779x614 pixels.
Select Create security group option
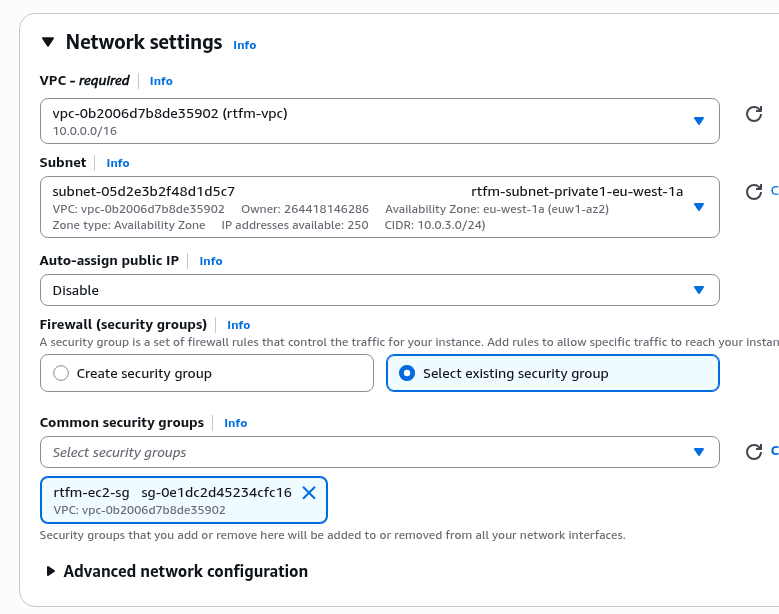(x=61, y=373)
